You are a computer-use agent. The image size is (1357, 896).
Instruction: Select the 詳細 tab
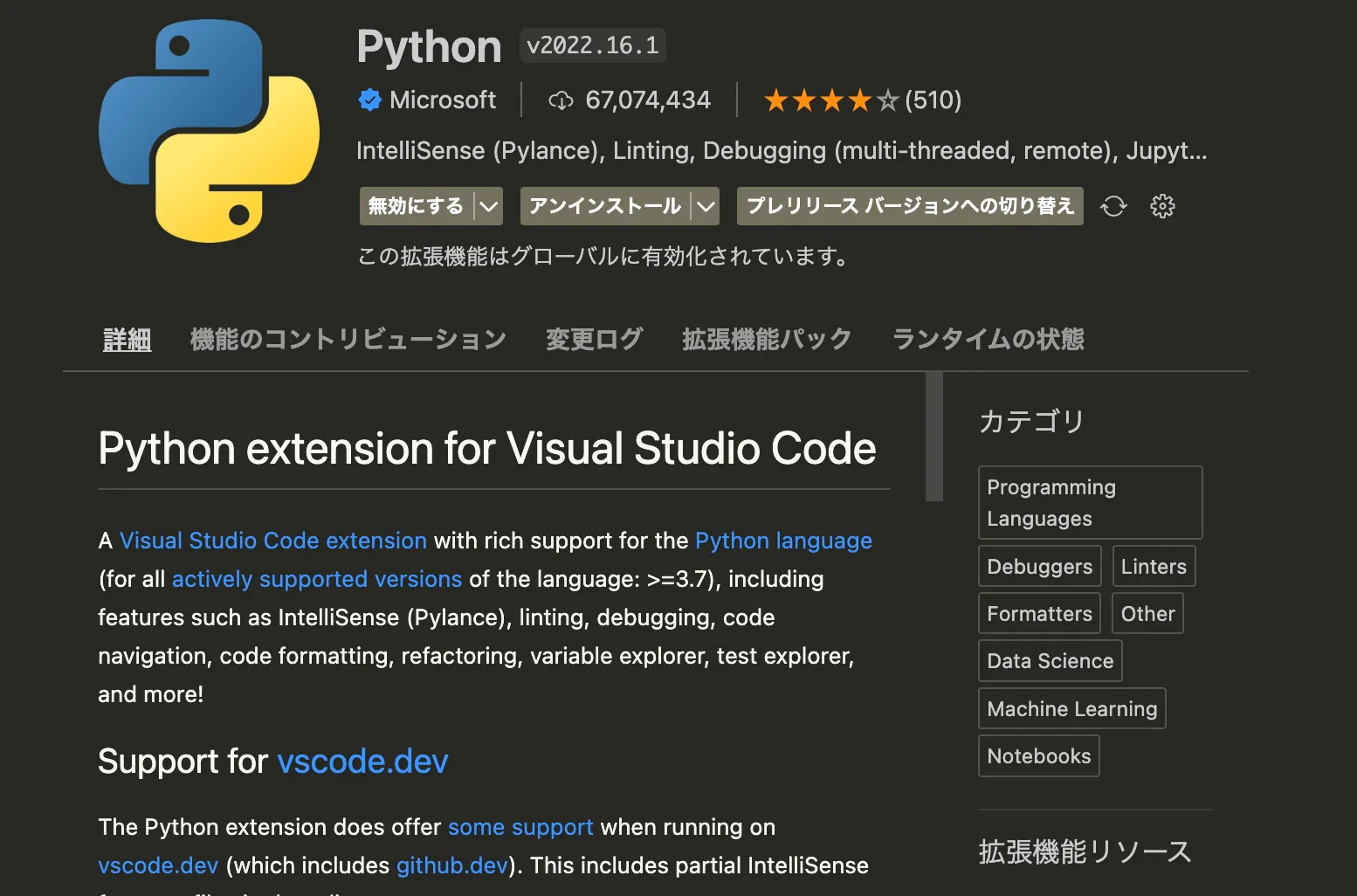127,339
